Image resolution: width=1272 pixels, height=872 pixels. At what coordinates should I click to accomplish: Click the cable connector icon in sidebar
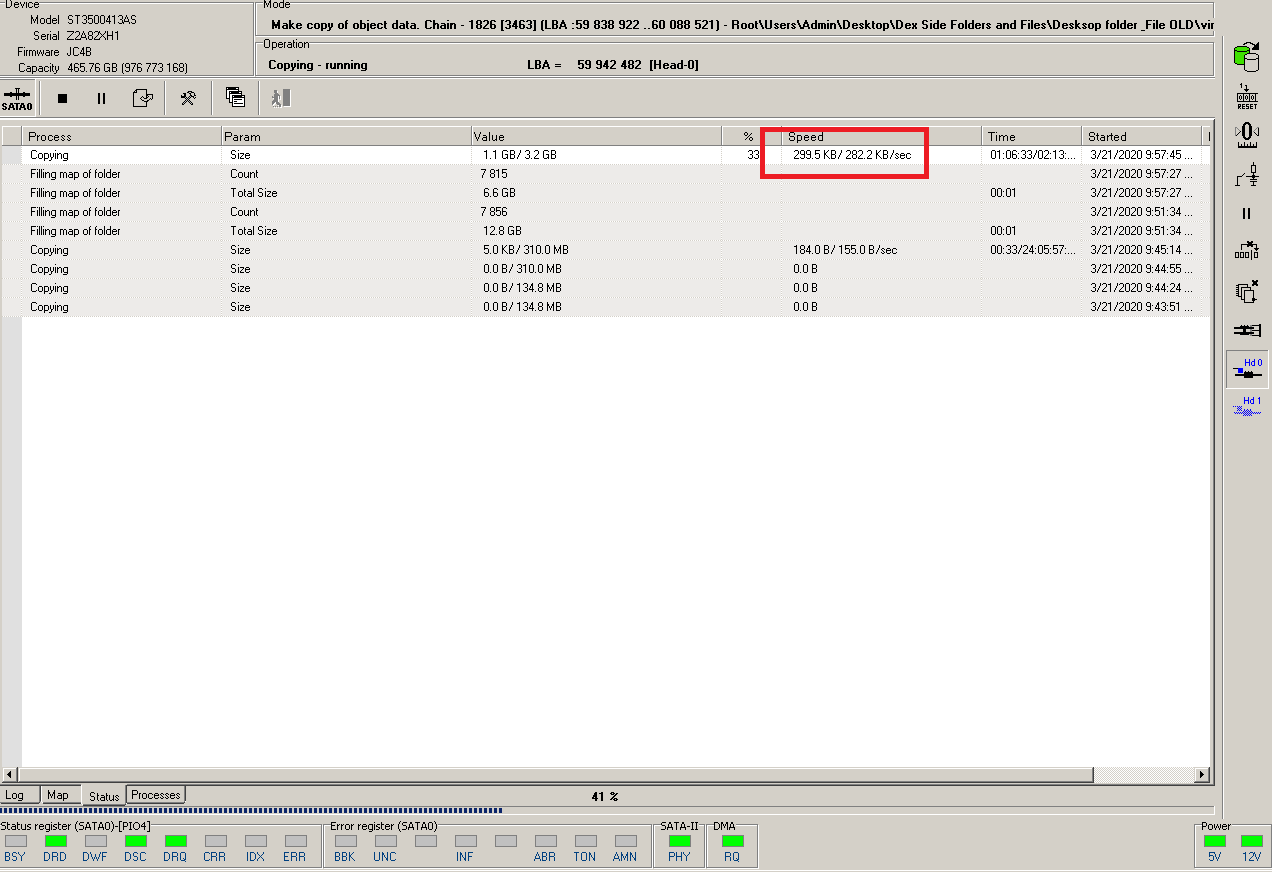tap(1247, 330)
